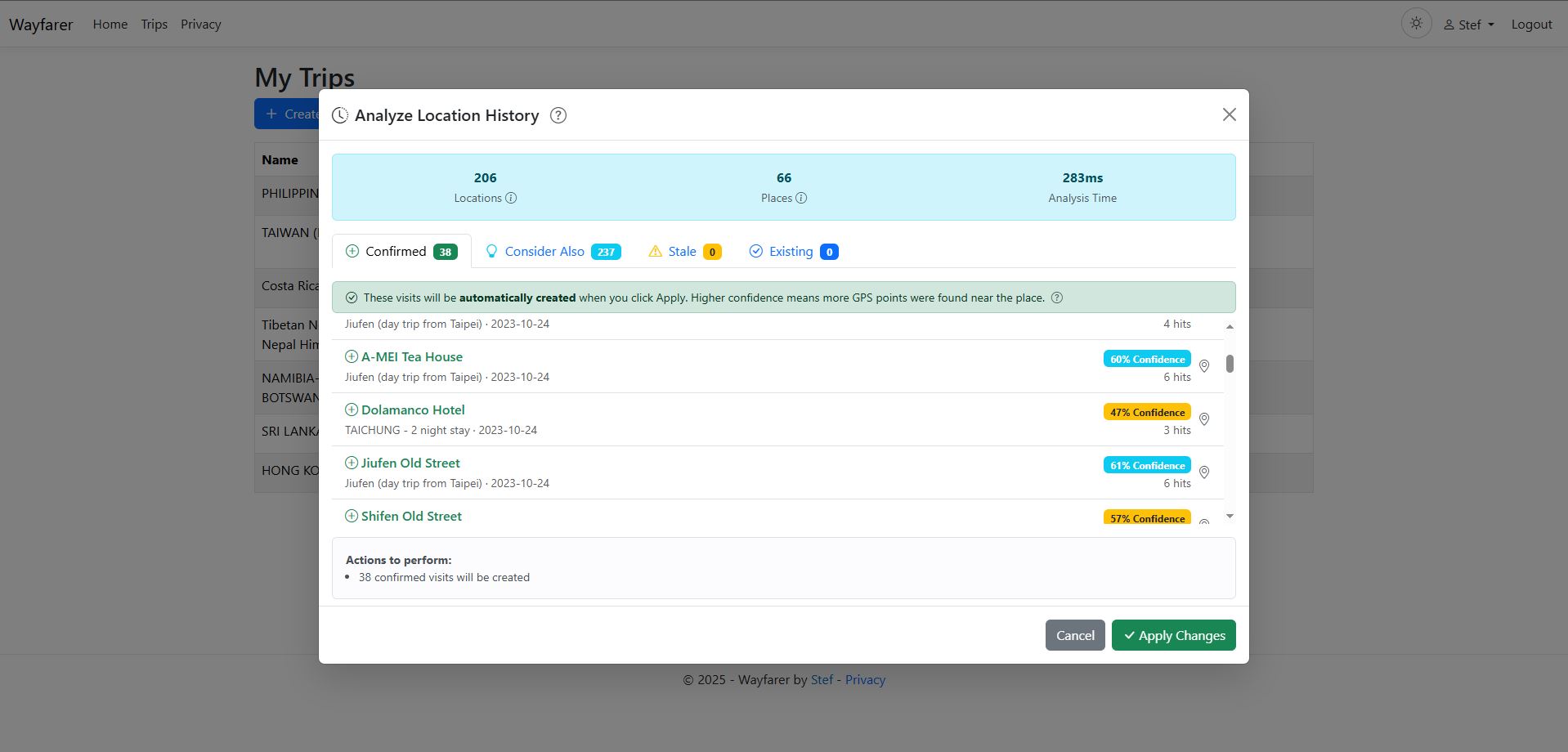Click the Shifen Old Street place name

(x=411, y=516)
